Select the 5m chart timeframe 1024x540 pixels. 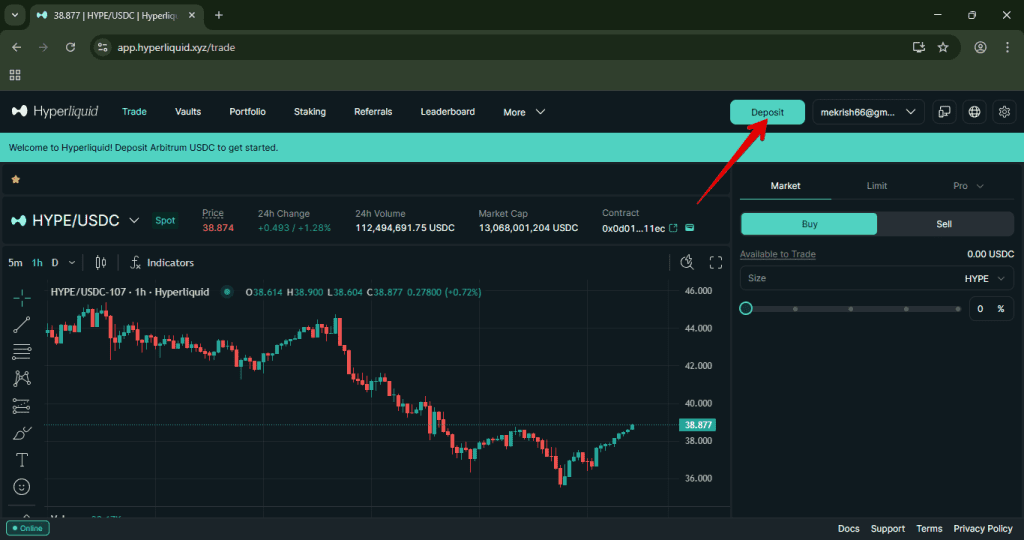click(15, 263)
